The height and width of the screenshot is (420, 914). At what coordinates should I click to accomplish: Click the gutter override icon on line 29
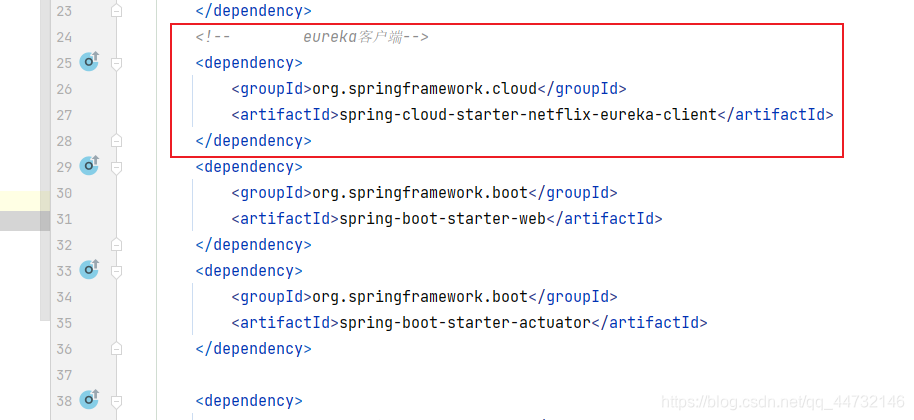coord(89,165)
